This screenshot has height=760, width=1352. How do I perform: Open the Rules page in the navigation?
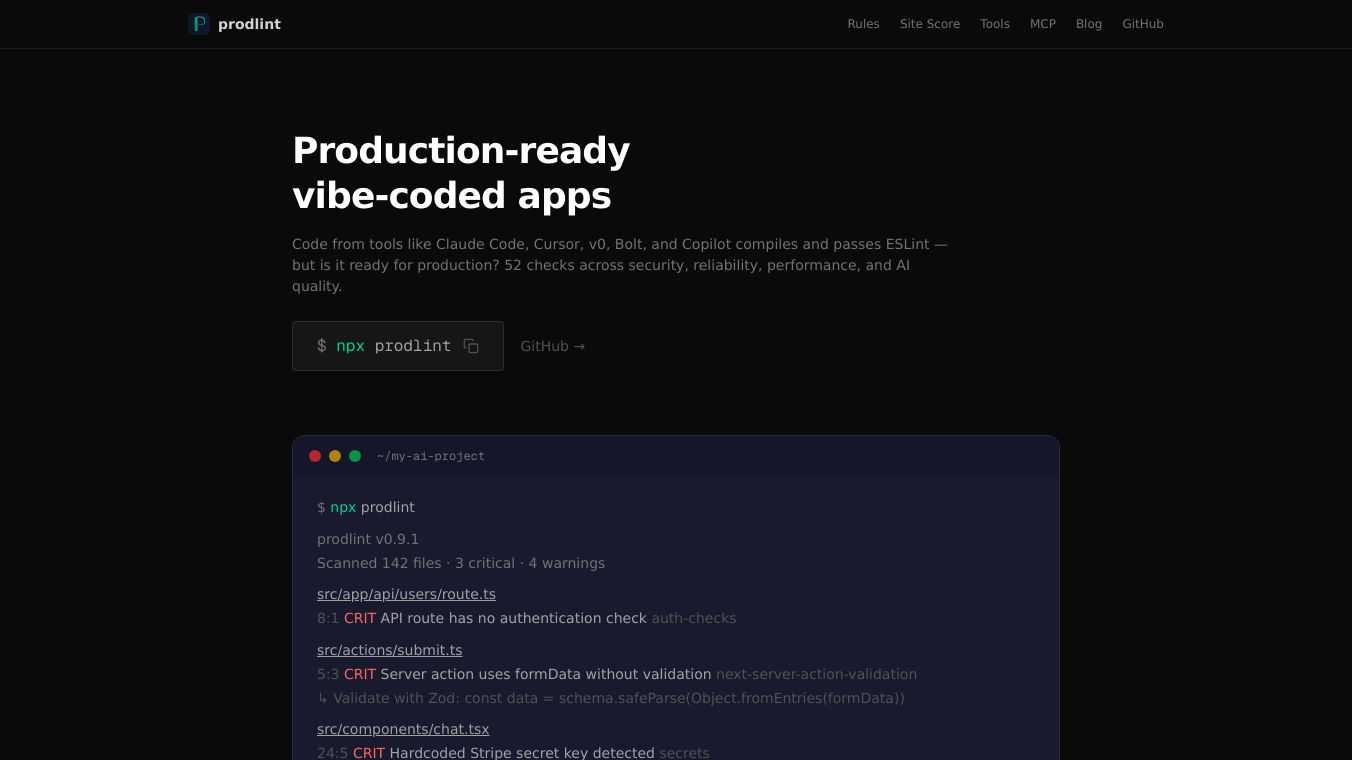click(x=863, y=24)
